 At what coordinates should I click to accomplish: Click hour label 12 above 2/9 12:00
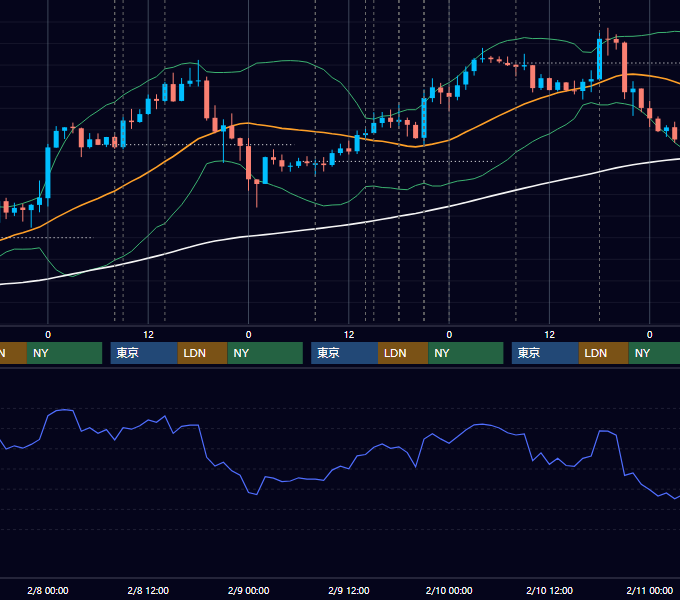coord(349,335)
